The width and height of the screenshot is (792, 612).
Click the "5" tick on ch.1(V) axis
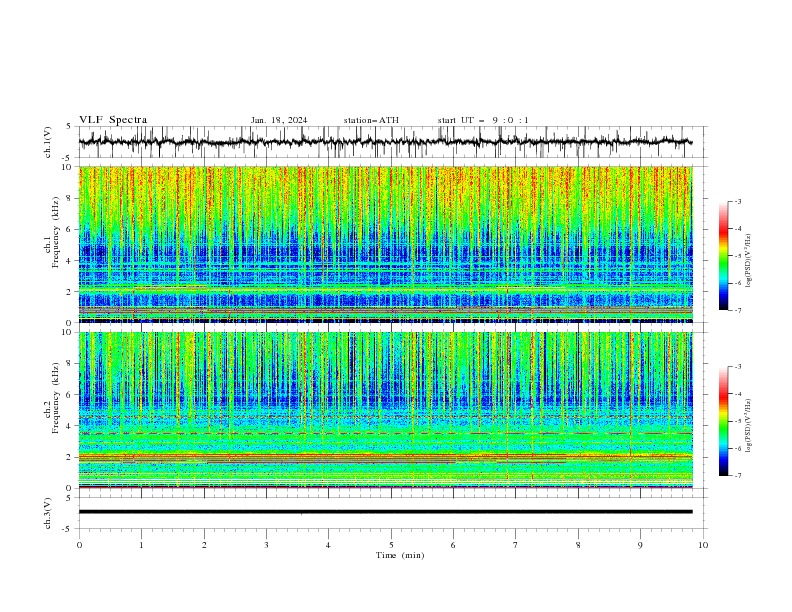point(69,127)
